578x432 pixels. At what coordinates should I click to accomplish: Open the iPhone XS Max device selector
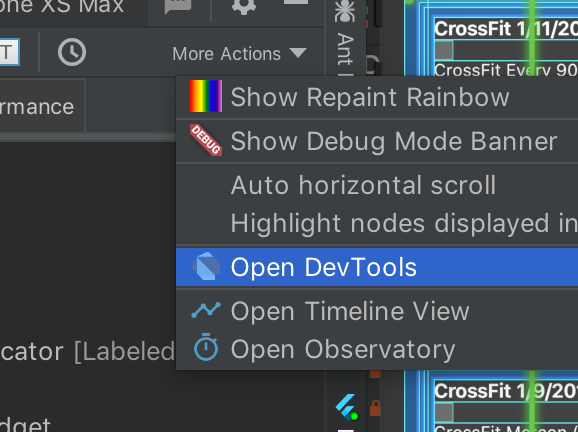coord(62,7)
